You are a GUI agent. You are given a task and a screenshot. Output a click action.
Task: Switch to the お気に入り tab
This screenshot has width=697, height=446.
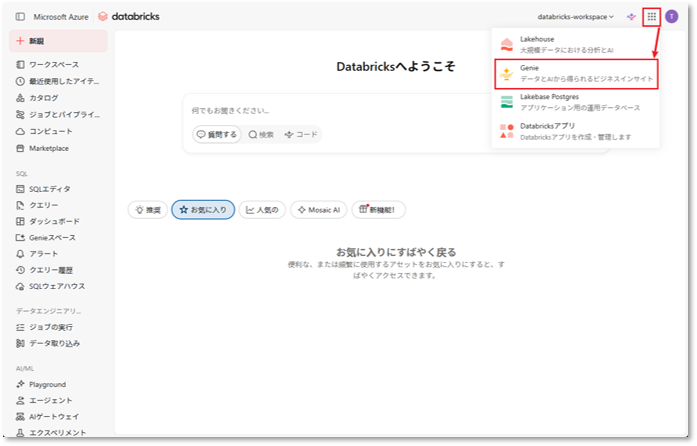203,210
